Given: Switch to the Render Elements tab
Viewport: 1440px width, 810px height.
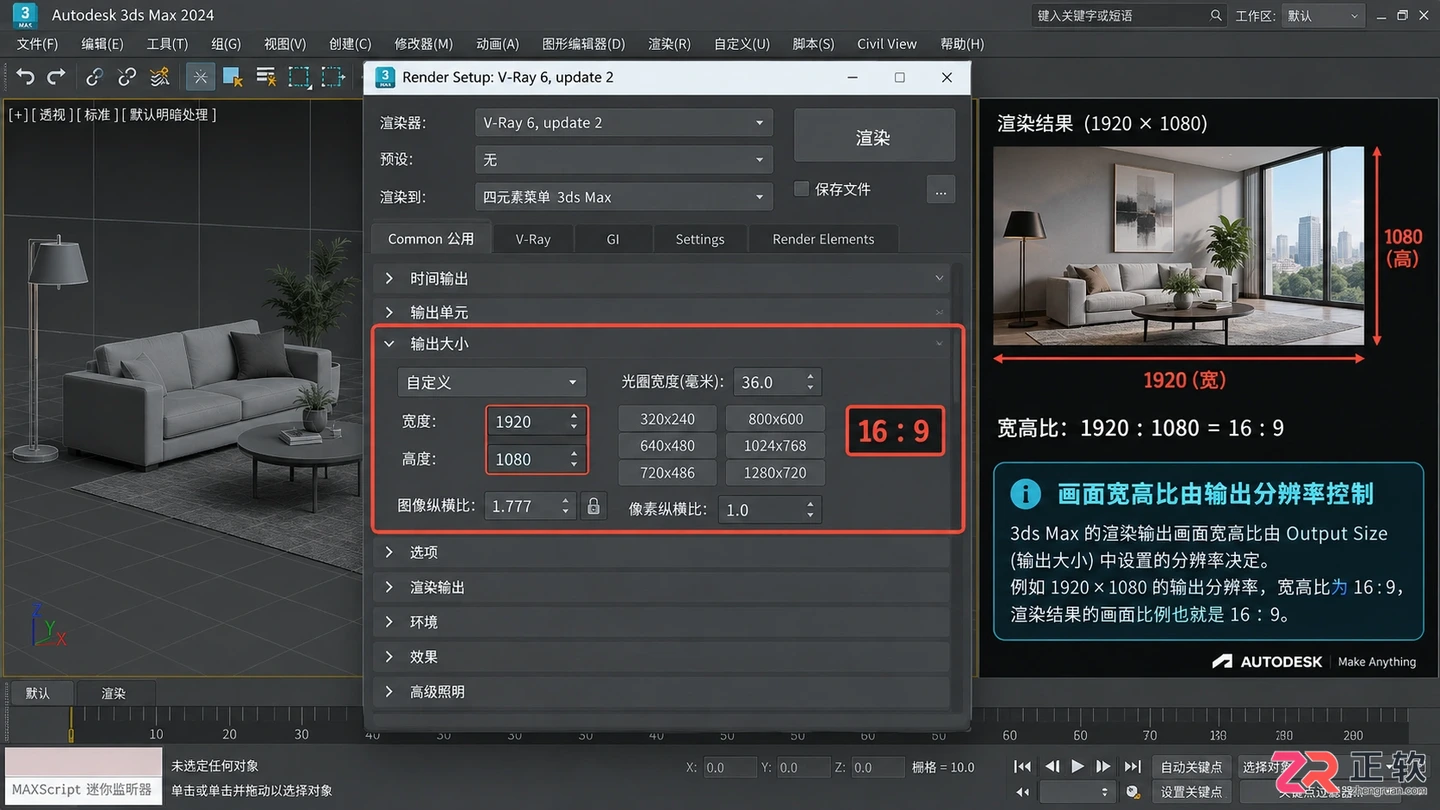Looking at the screenshot, I should coord(823,239).
